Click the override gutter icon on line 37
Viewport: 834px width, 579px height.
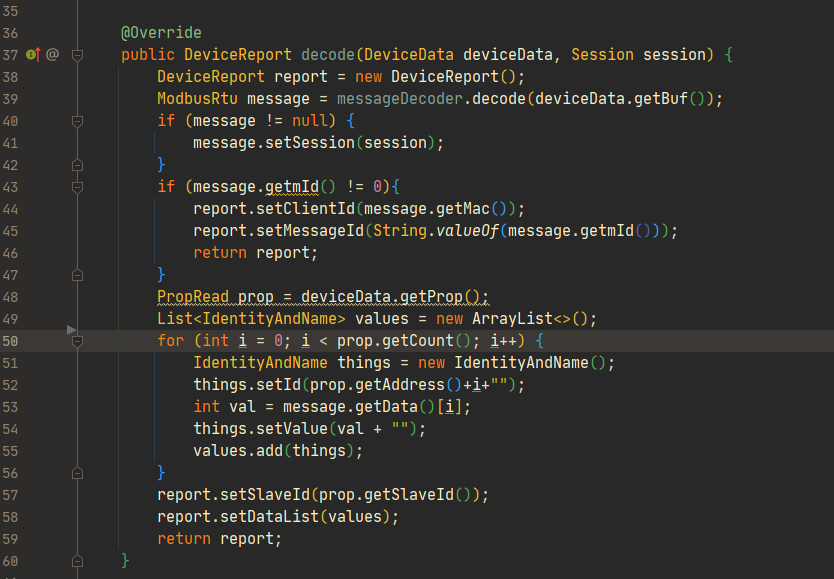[33, 54]
